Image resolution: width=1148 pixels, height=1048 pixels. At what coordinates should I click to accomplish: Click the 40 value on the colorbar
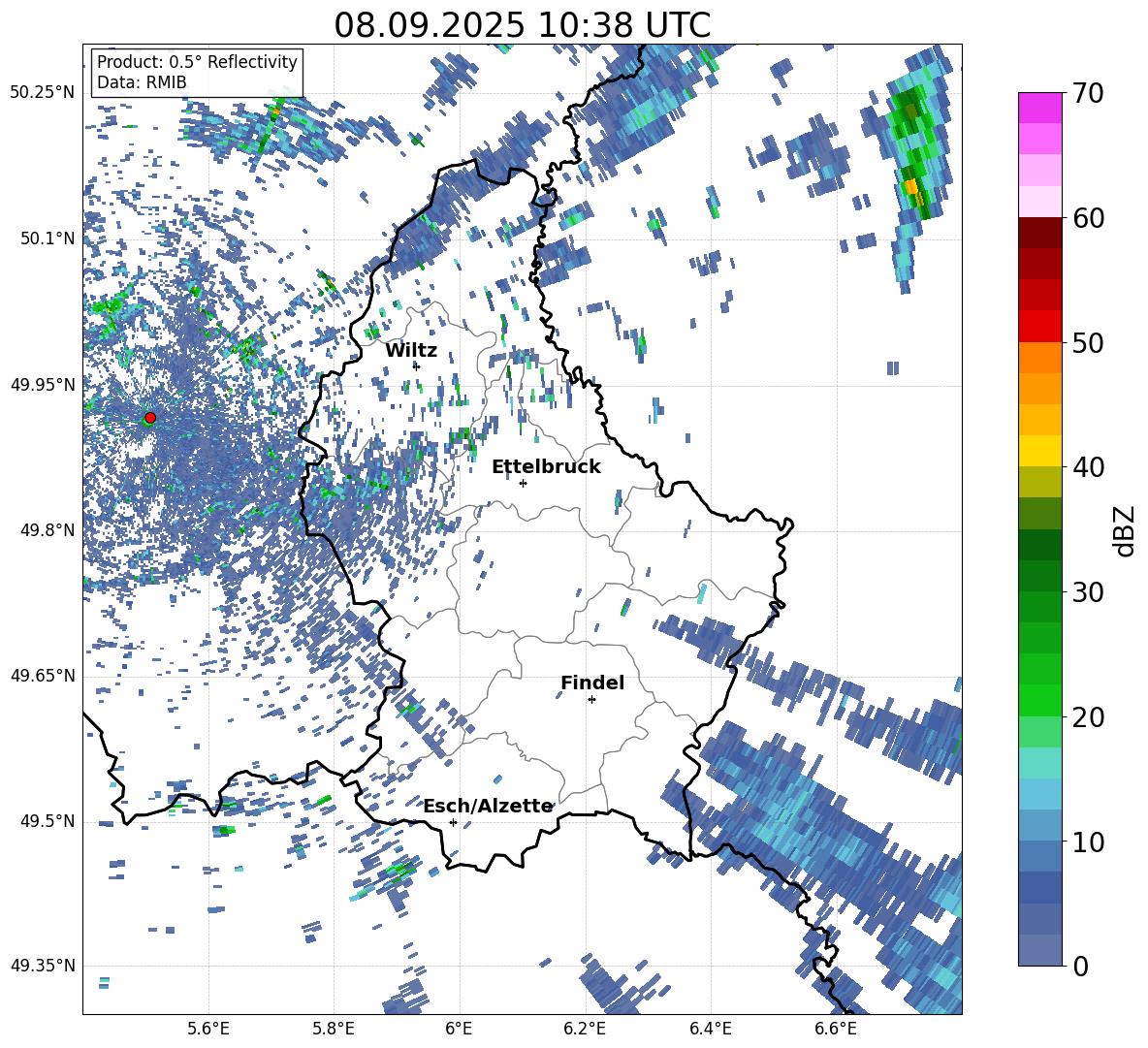[1088, 467]
